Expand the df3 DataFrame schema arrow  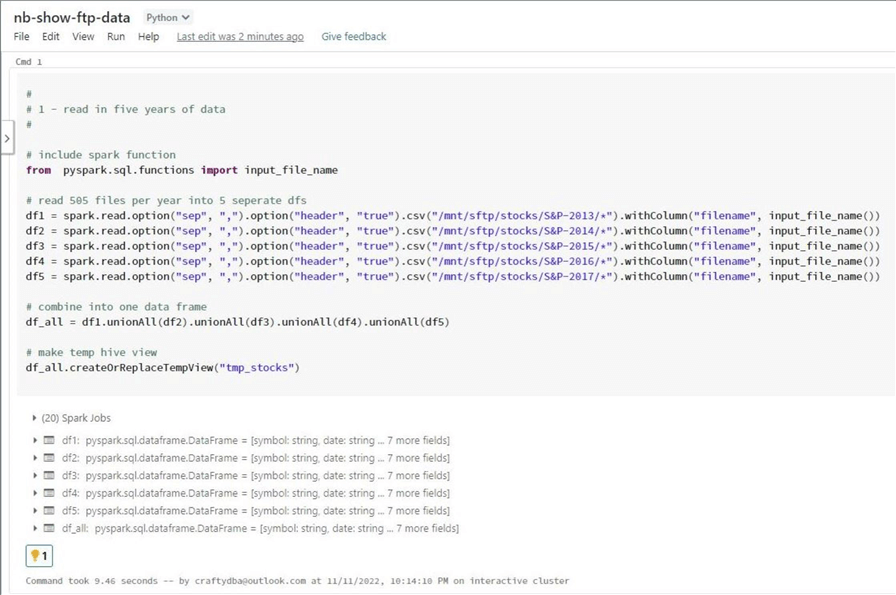pyautogui.click(x=36, y=476)
